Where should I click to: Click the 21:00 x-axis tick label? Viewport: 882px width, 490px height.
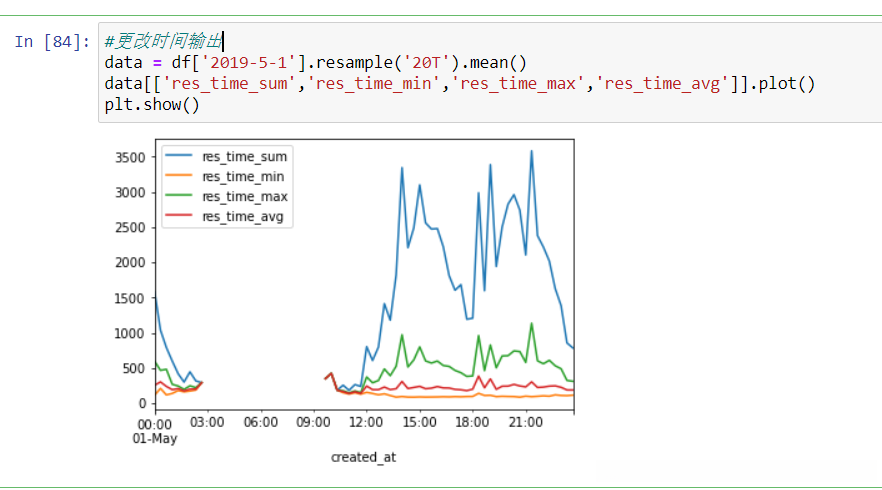pyautogui.click(x=525, y=422)
